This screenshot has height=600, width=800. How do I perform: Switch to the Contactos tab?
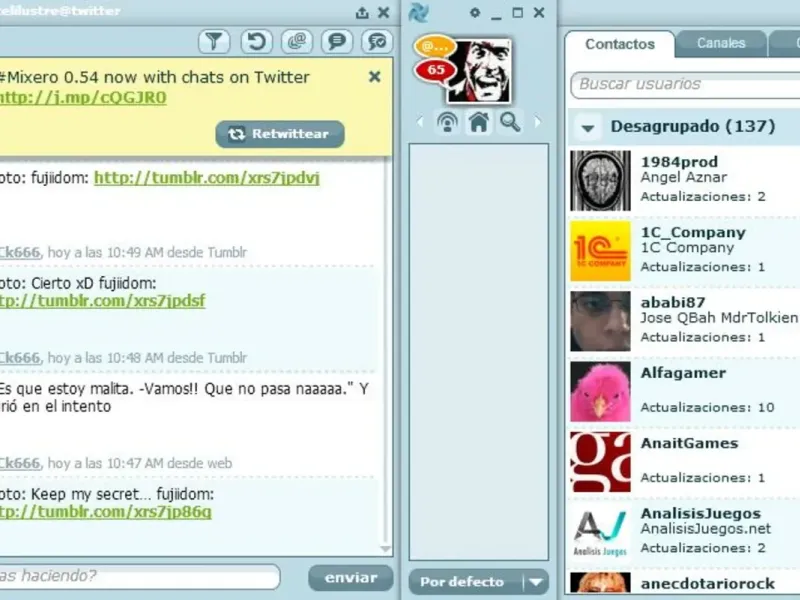(620, 44)
